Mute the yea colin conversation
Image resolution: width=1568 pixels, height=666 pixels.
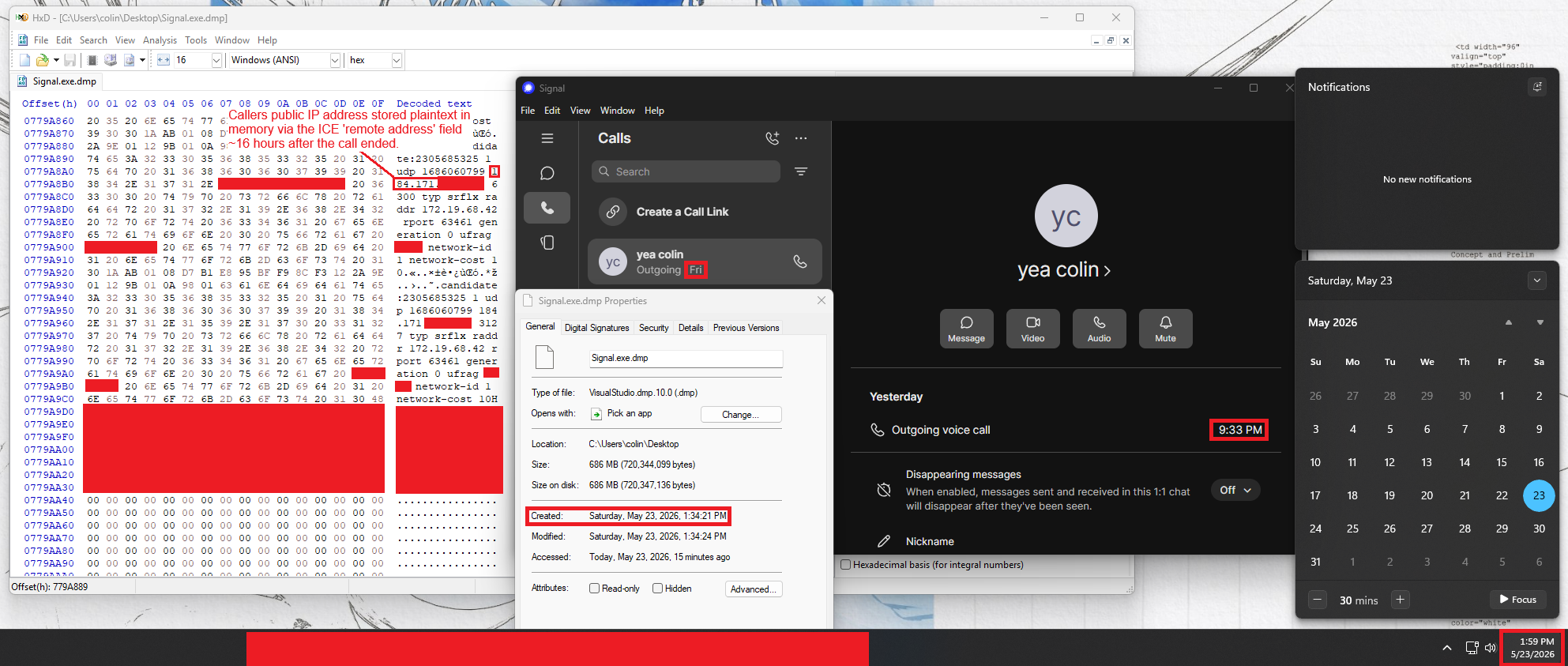1165,329
